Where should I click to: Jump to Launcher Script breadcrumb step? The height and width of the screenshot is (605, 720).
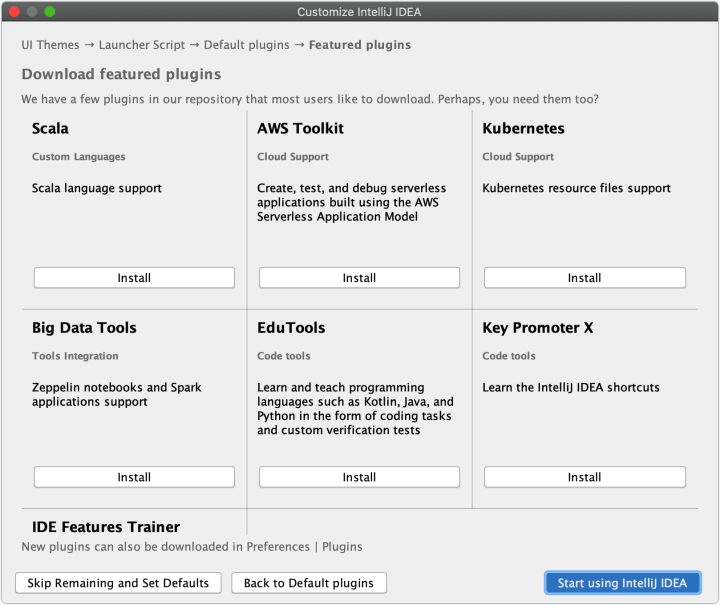(141, 45)
